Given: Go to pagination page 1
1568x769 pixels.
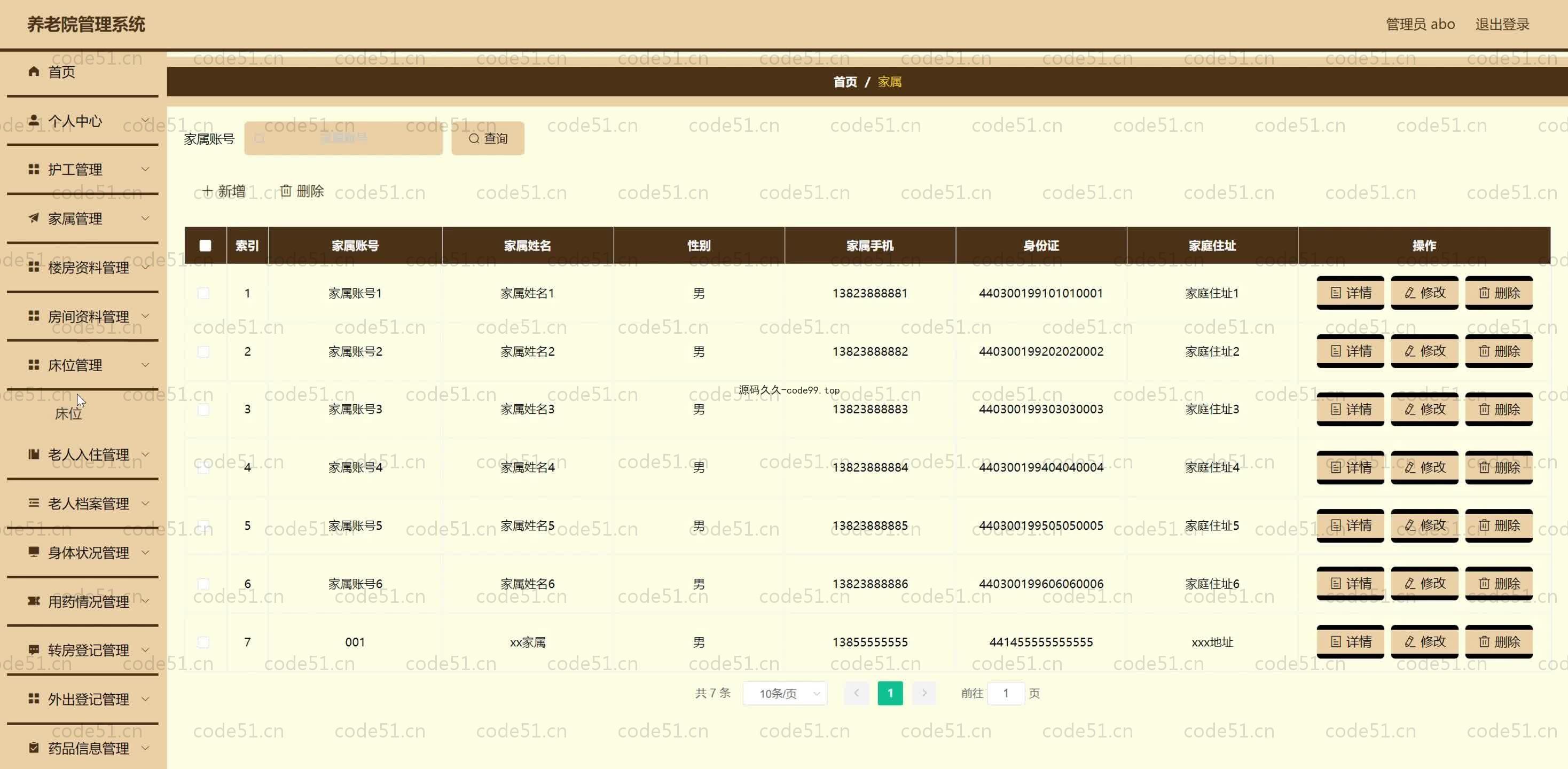Looking at the screenshot, I should 890,693.
